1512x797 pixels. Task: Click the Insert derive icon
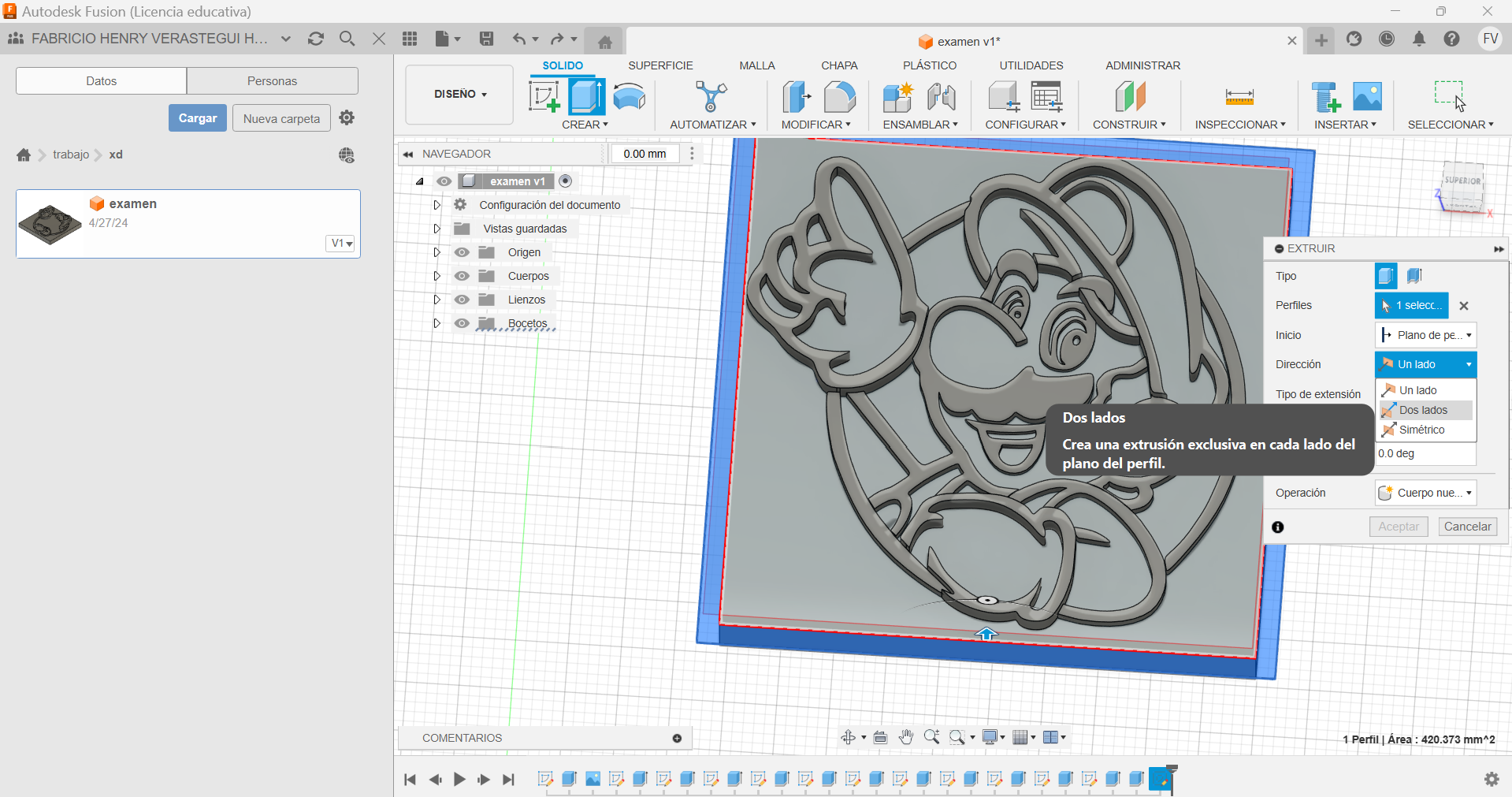pyautogui.click(x=1326, y=98)
